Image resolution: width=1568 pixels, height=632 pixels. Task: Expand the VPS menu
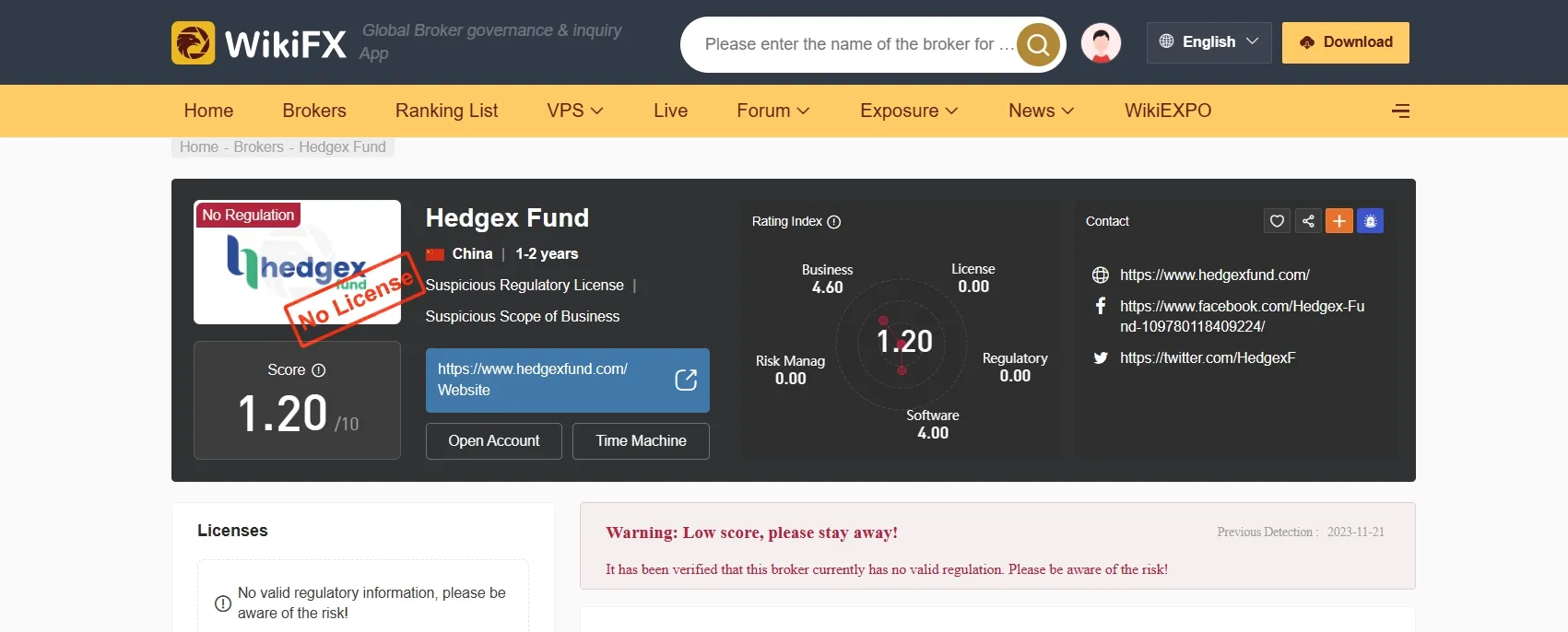(x=574, y=111)
